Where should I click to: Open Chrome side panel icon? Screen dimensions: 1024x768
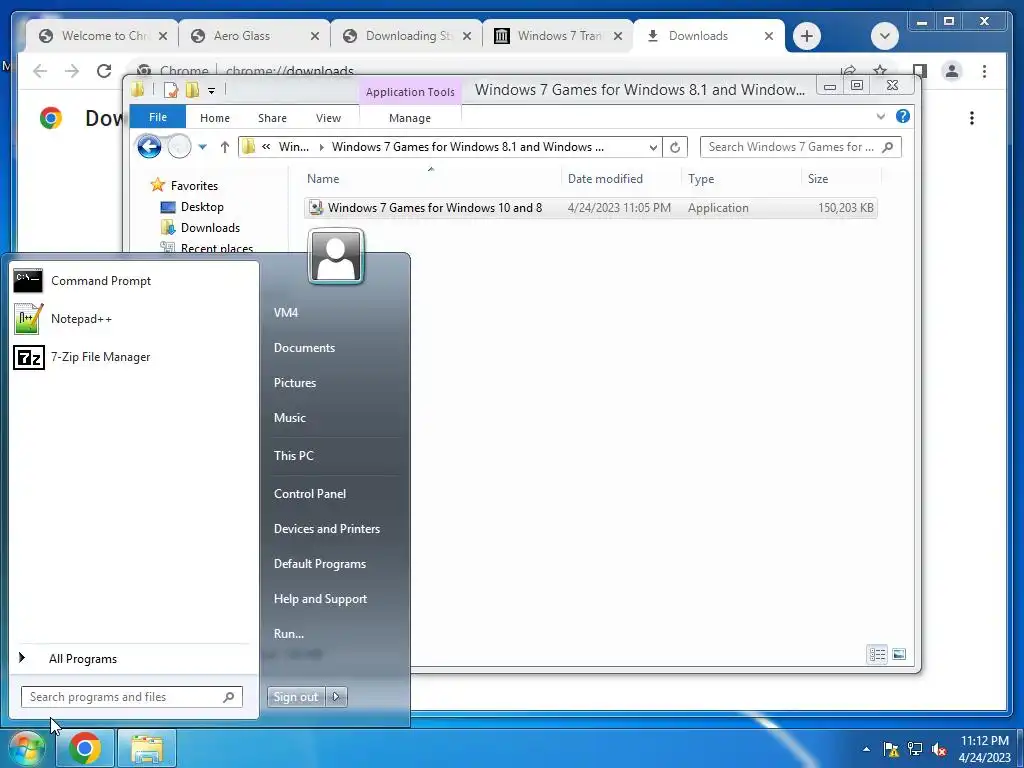tap(920, 71)
